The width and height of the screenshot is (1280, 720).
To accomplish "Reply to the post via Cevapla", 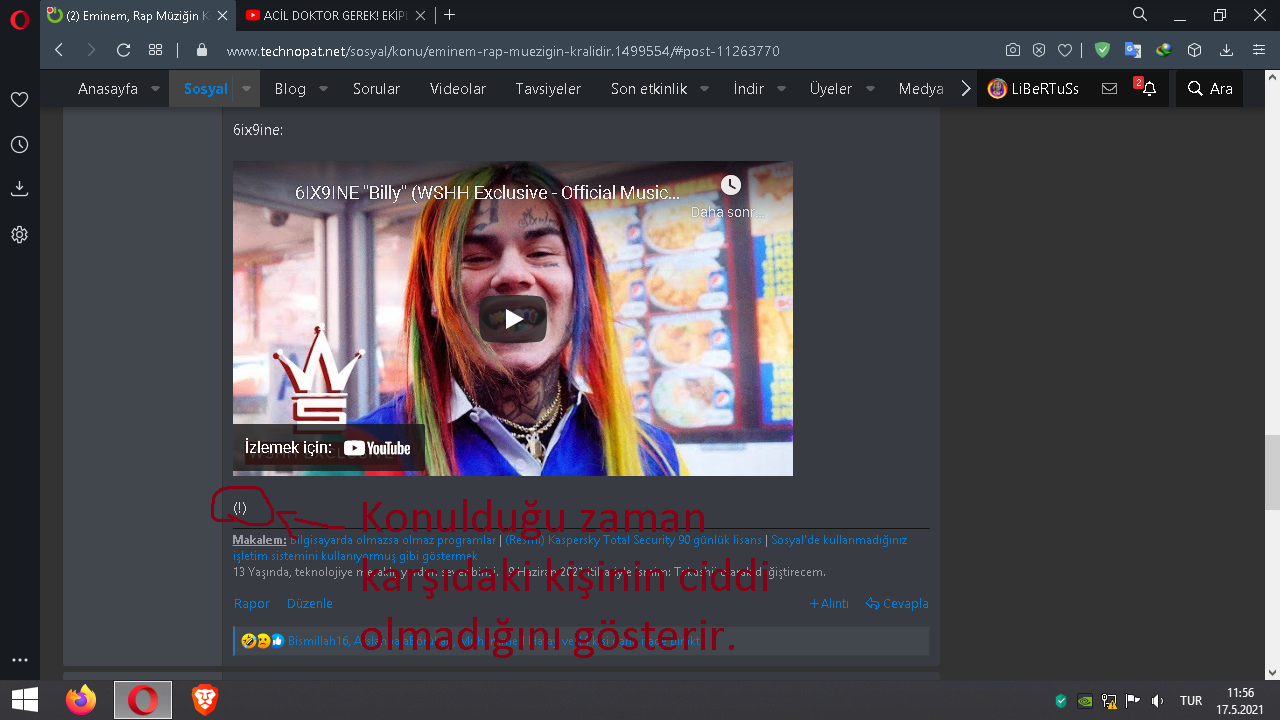I will [897, 603].
